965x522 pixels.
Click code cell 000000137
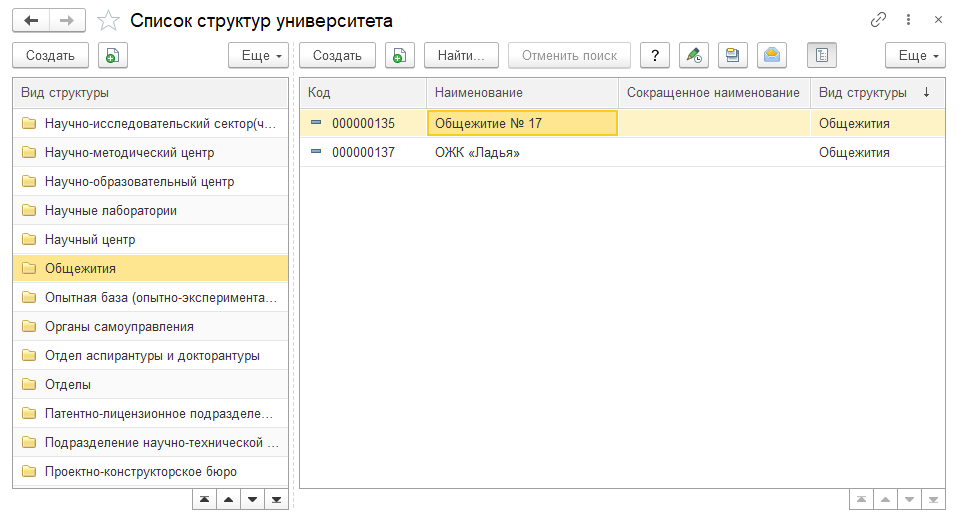363,152
